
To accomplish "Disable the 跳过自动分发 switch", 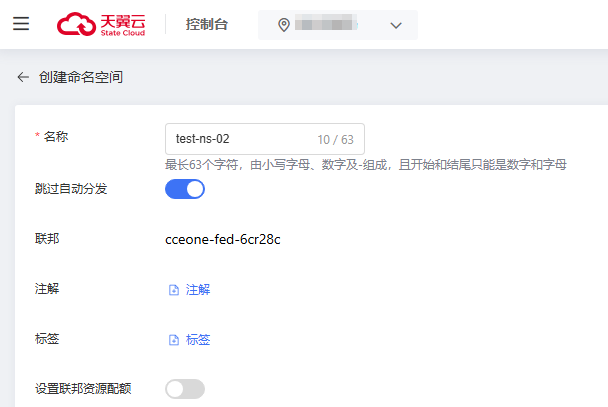I will tap(185, 189).
